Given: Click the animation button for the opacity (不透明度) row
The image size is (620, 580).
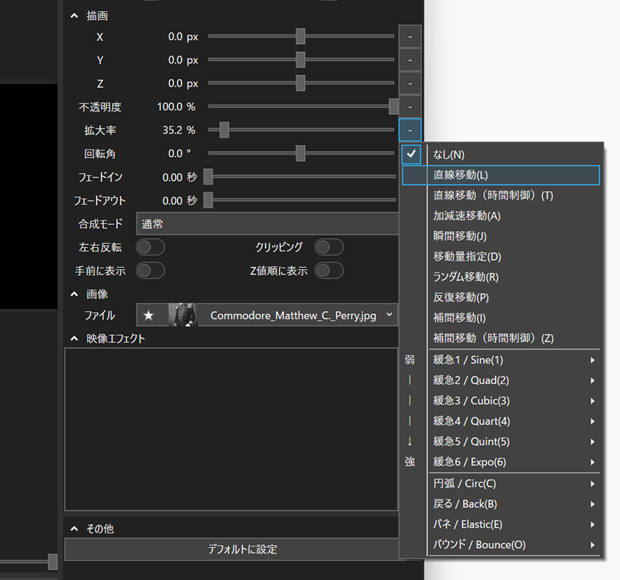Looking at the screenshot, I should [x=410, y=106].
